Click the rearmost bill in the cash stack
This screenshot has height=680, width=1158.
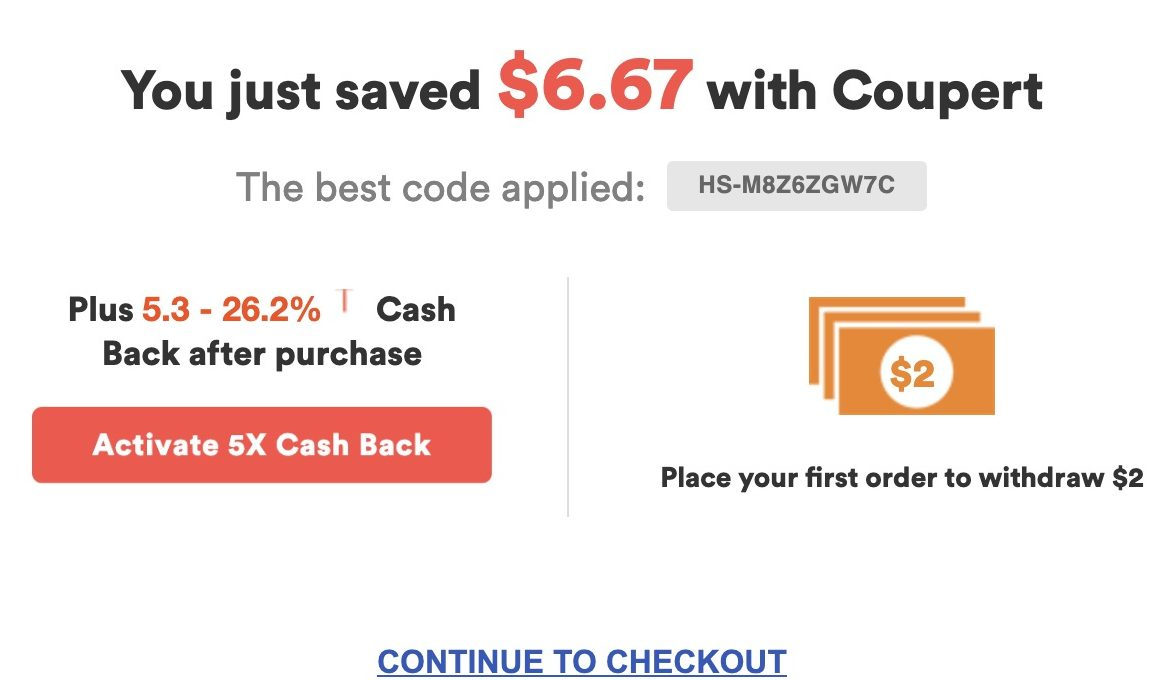[x=887, y=302]
